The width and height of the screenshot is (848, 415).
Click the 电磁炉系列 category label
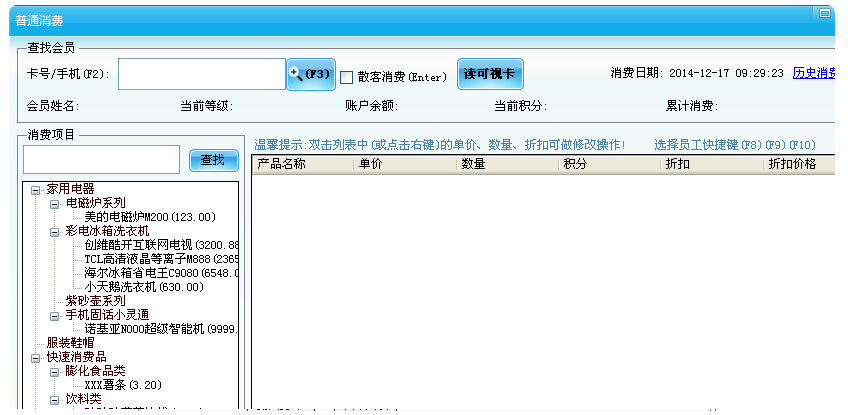point(96,203)
